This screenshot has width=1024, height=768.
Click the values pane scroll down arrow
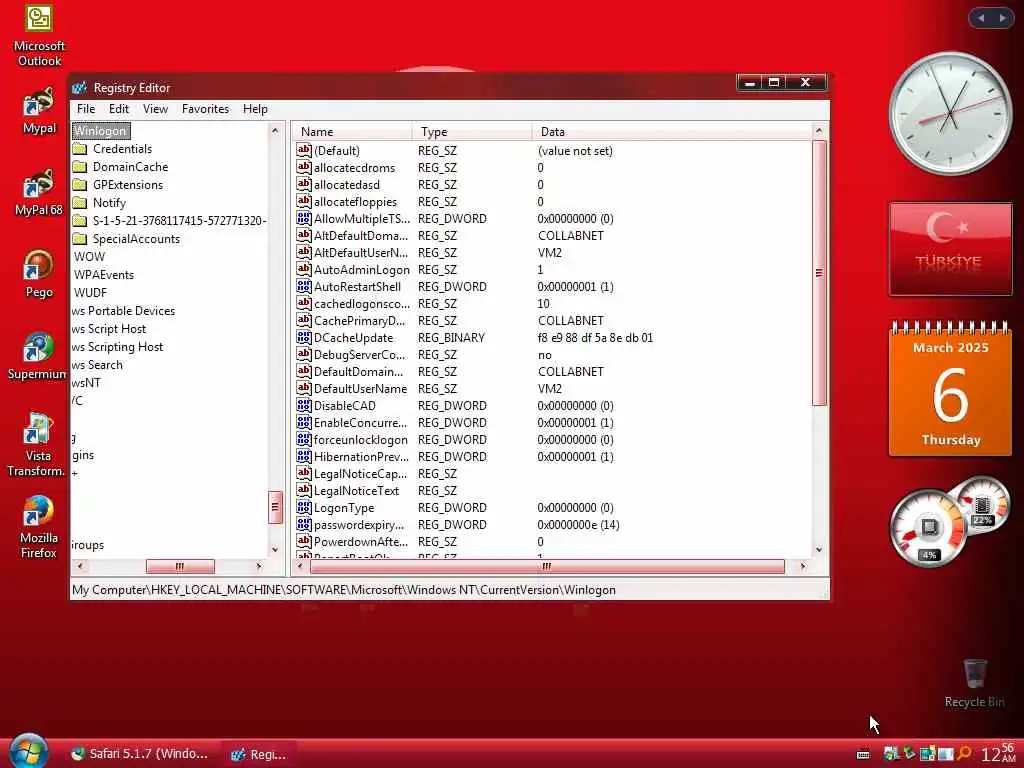(x=819, y=550)
